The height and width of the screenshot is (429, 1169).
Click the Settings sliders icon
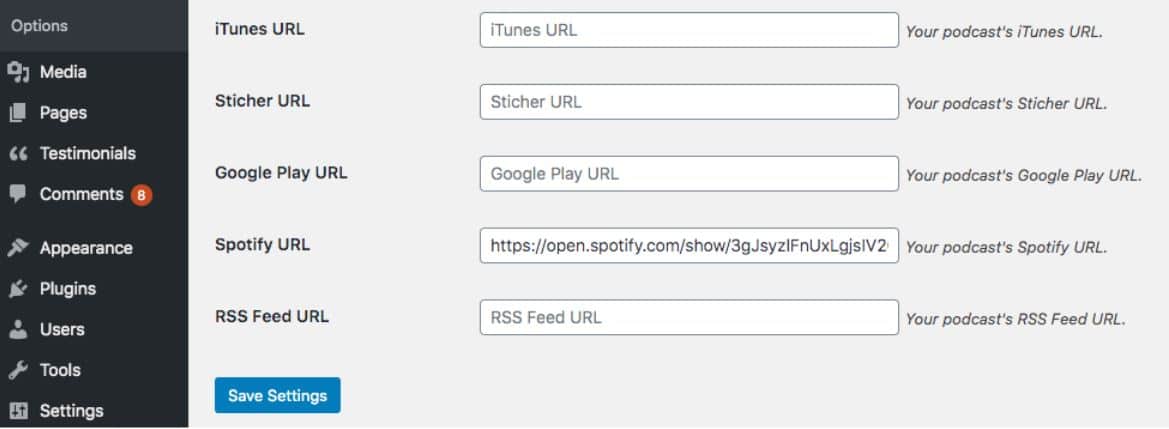[17, 411]
